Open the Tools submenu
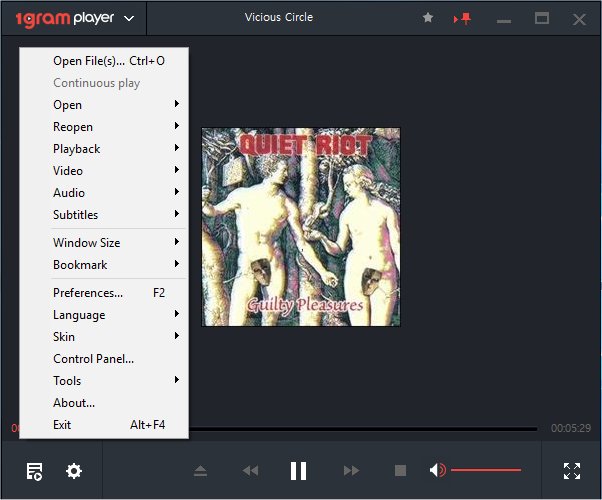The height and width of the screenshot is (500, 602). pos(104,381)
